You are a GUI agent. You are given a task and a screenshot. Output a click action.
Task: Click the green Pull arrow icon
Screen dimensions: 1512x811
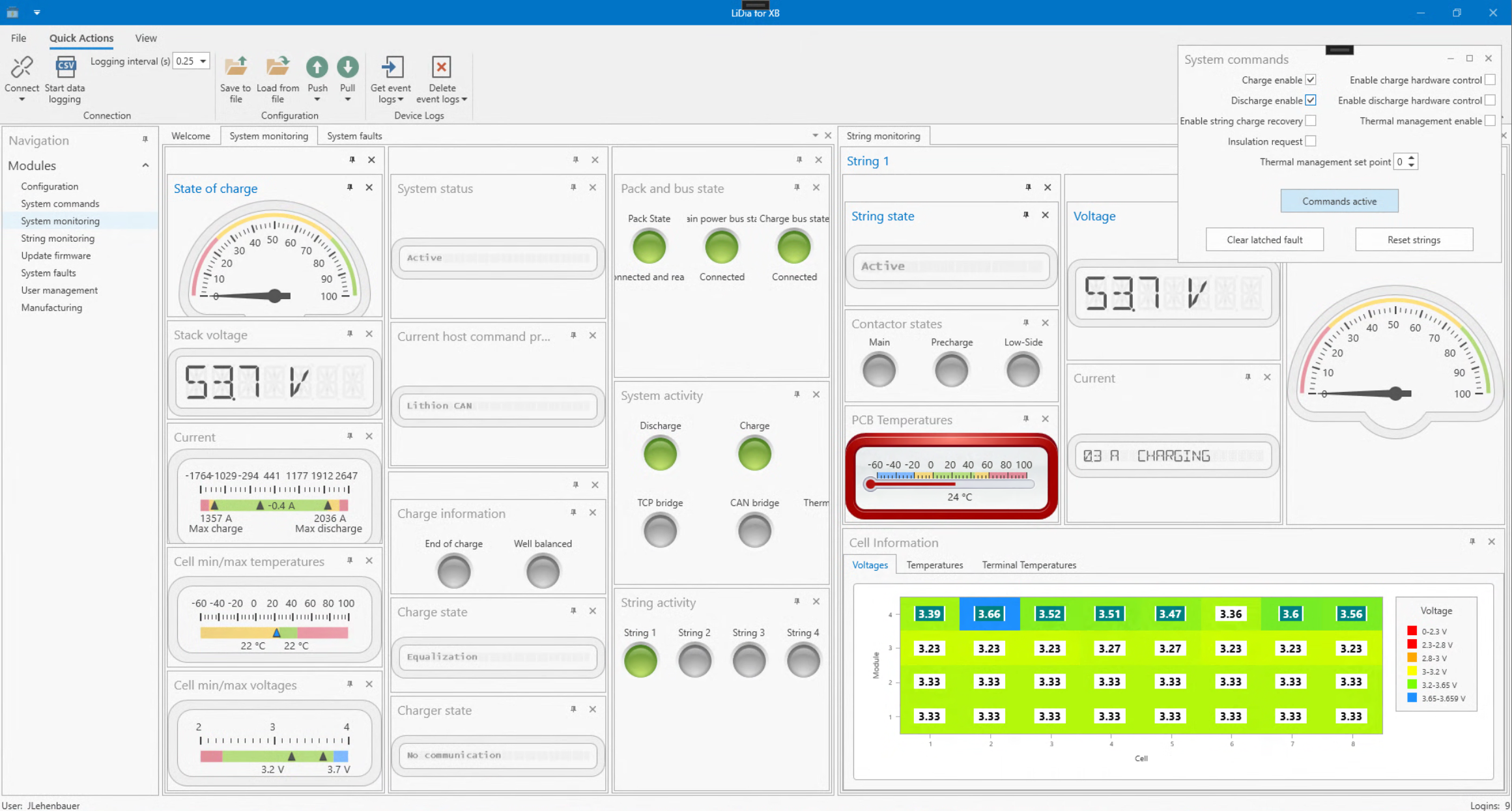pos(347,67)
